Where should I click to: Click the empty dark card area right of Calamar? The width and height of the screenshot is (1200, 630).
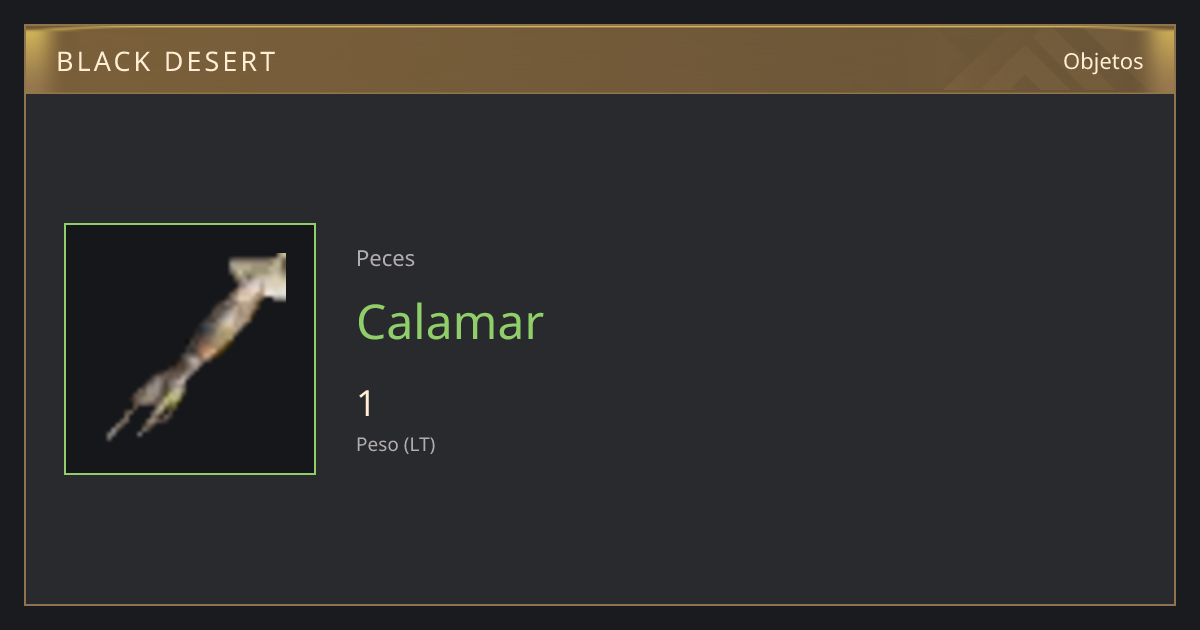[x=850, y=322]
